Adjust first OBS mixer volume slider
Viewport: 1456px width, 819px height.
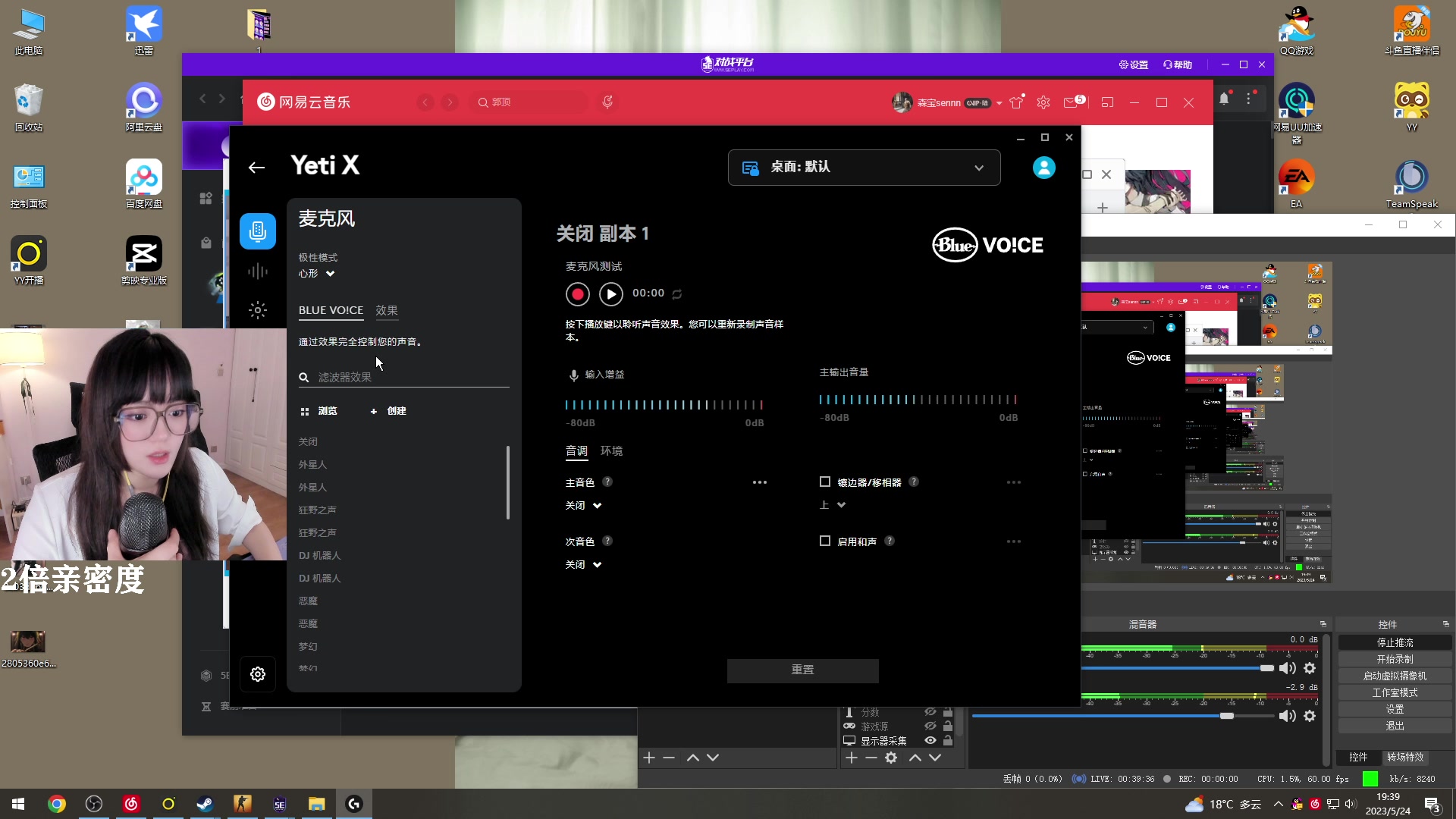point(1267,668)
